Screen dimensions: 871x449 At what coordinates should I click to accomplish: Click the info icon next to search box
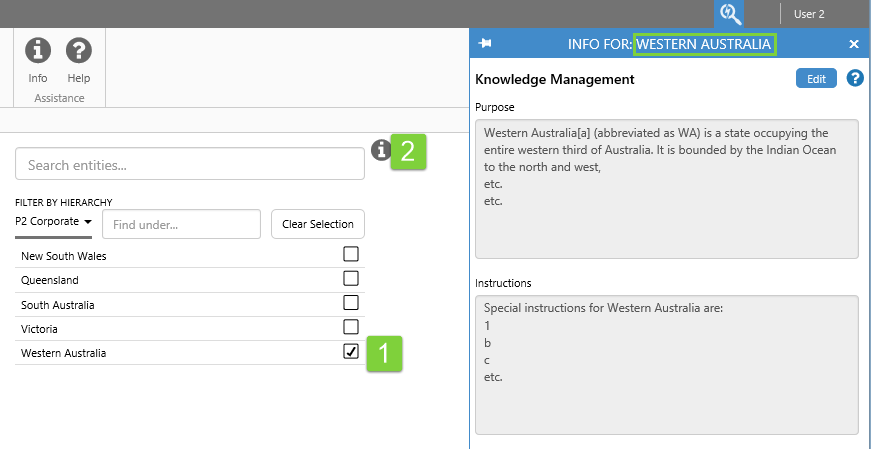coord(381,150)
